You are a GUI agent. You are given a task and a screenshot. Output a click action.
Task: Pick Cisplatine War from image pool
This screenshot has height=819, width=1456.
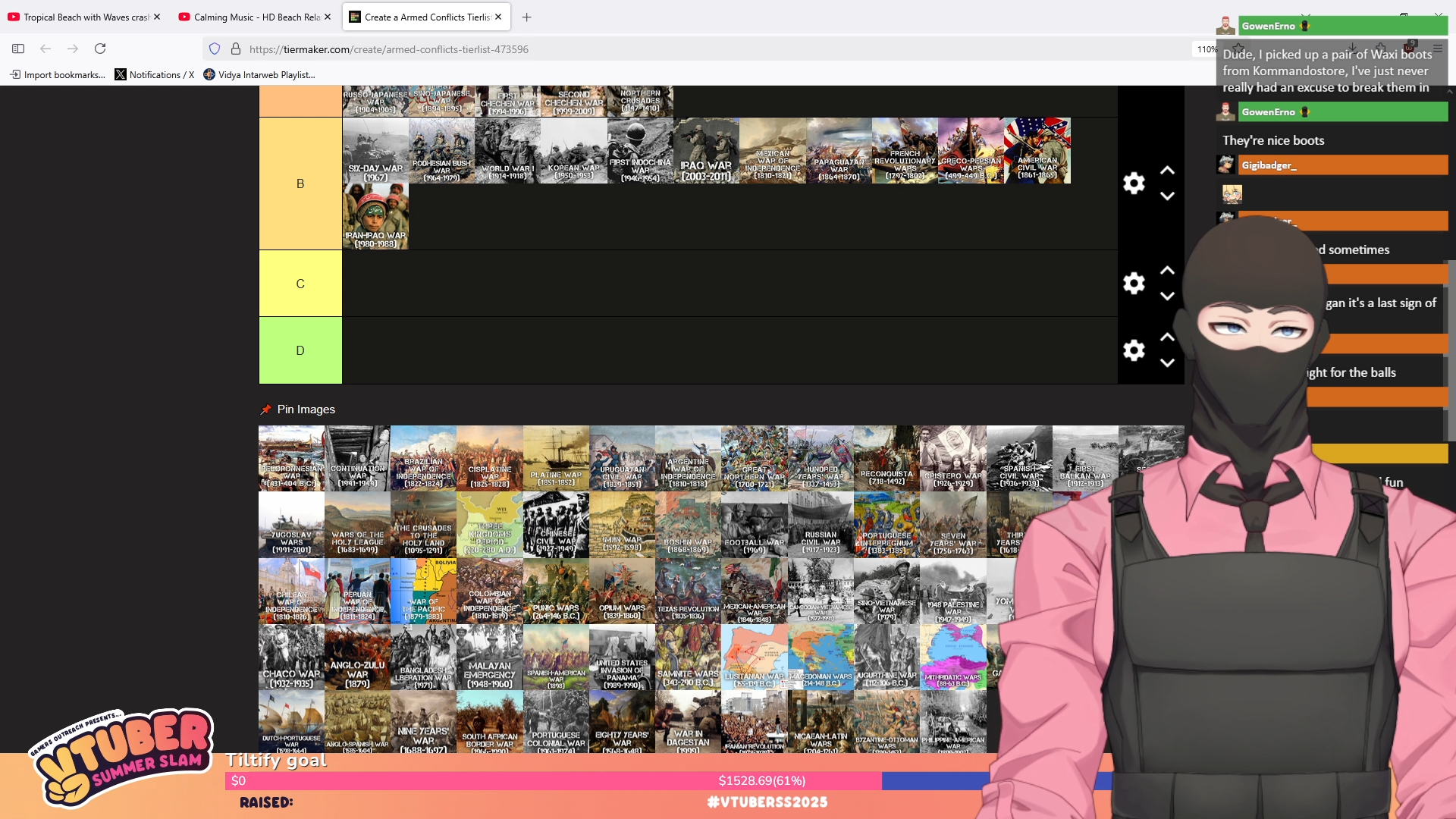490,458
